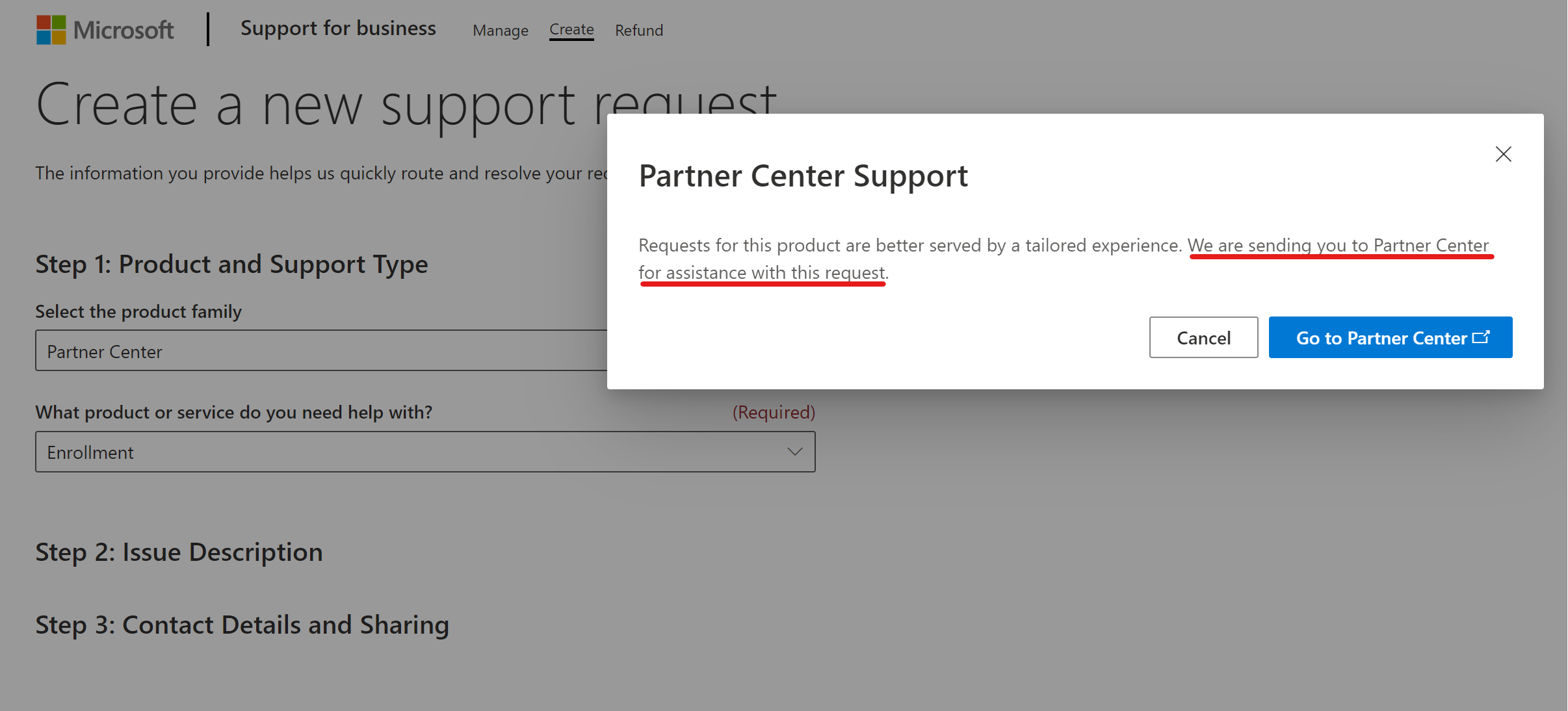The image size is (1568, 711).
Task: Select the Create tab
Action: click(x=571, y=30)
